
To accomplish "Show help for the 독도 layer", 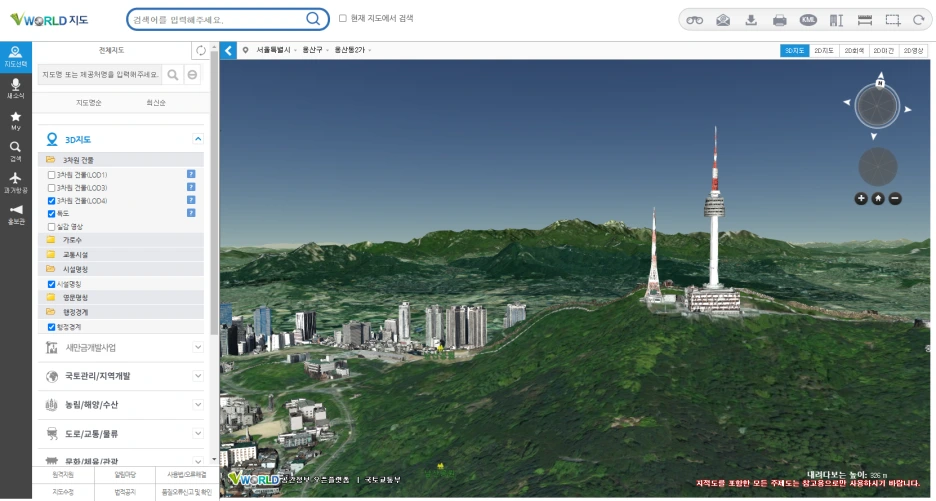I will pos(191,213).
